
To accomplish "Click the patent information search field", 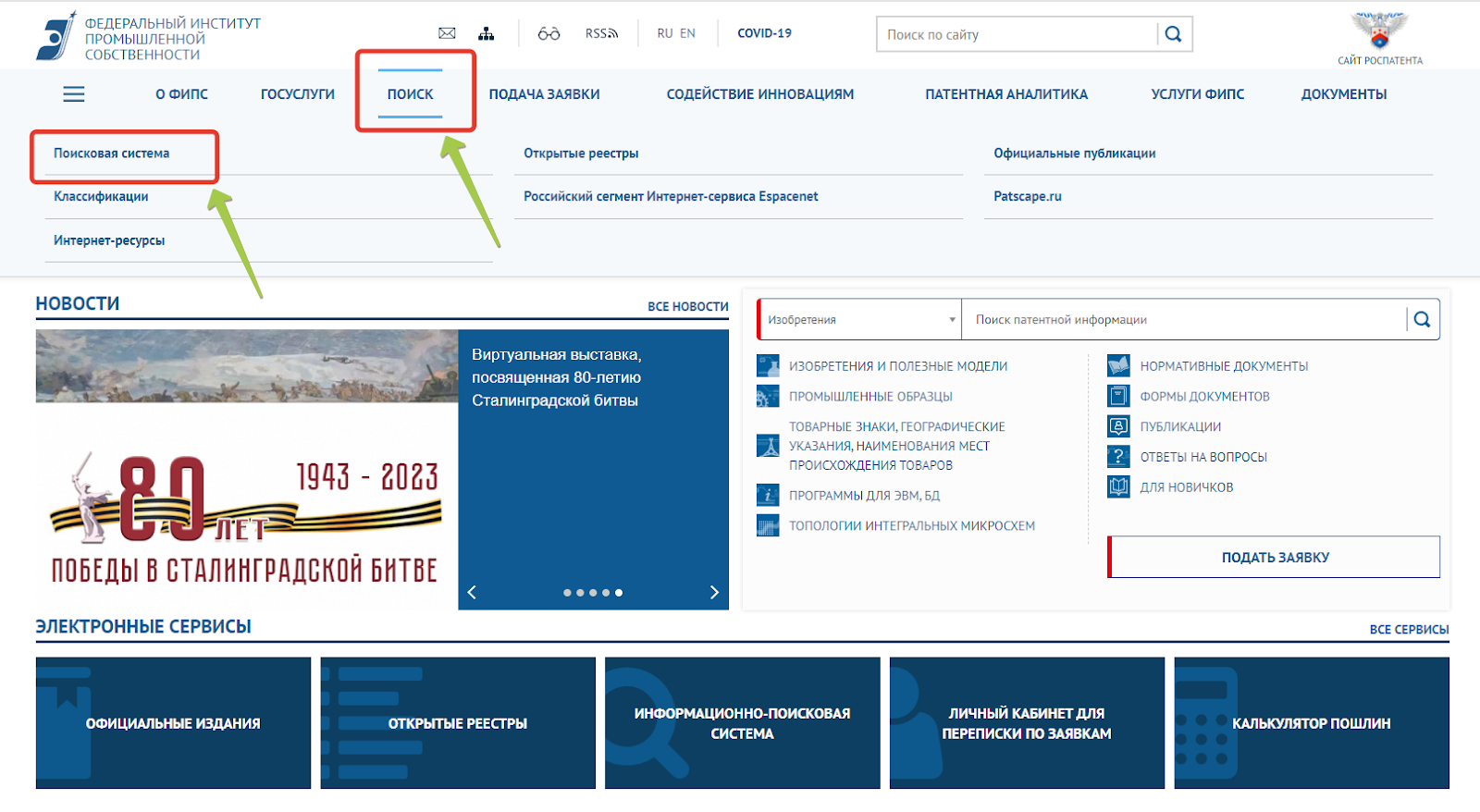I will coord(1184,320).
